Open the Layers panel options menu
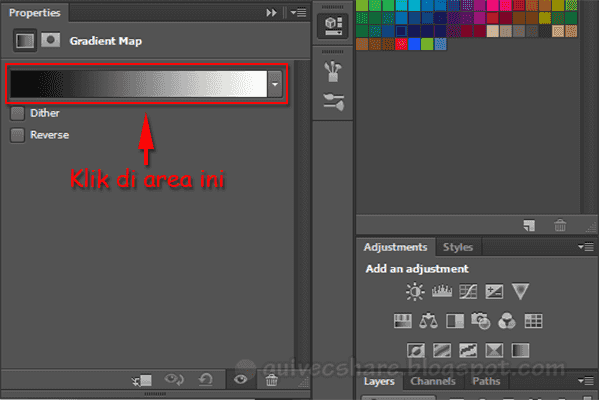The image size is (600, 400). [586, 380]
